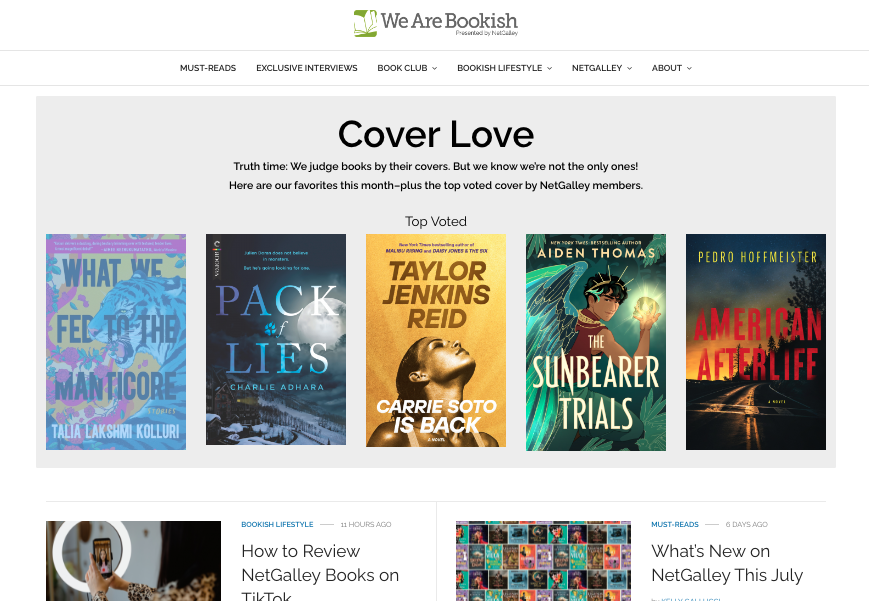This screenshot has height=601, width=869.
Task: Expand the Book Club dropdown chevron
Action: click(434, 68)
